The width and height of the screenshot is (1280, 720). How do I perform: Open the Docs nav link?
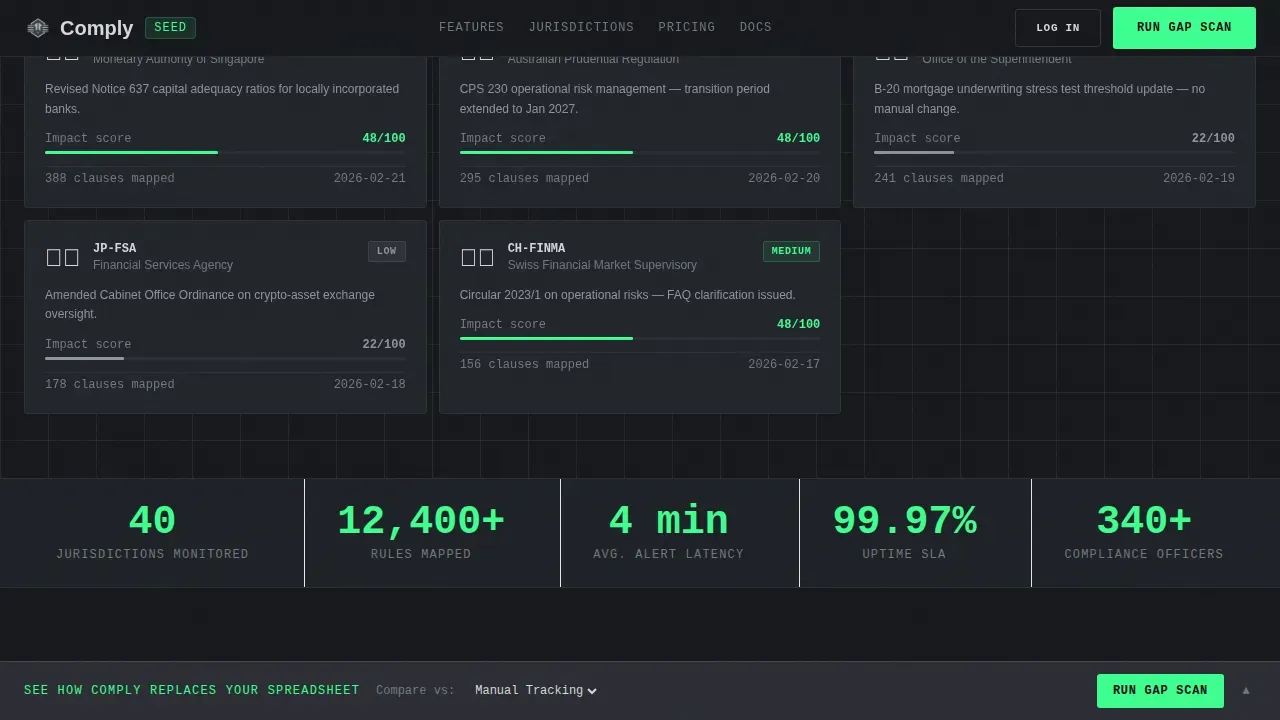755,28
